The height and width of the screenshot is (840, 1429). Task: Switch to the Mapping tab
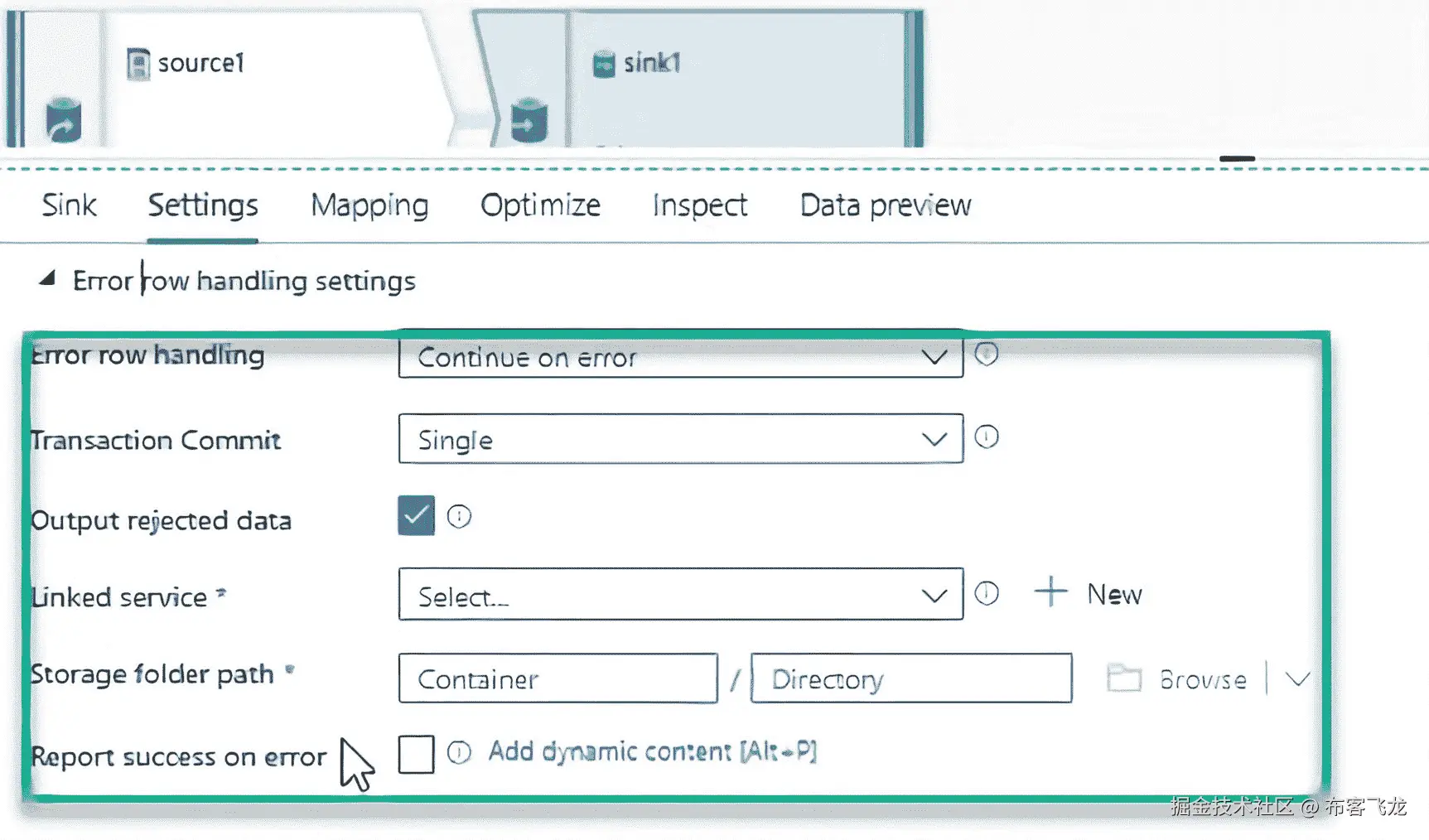point(369,205)
